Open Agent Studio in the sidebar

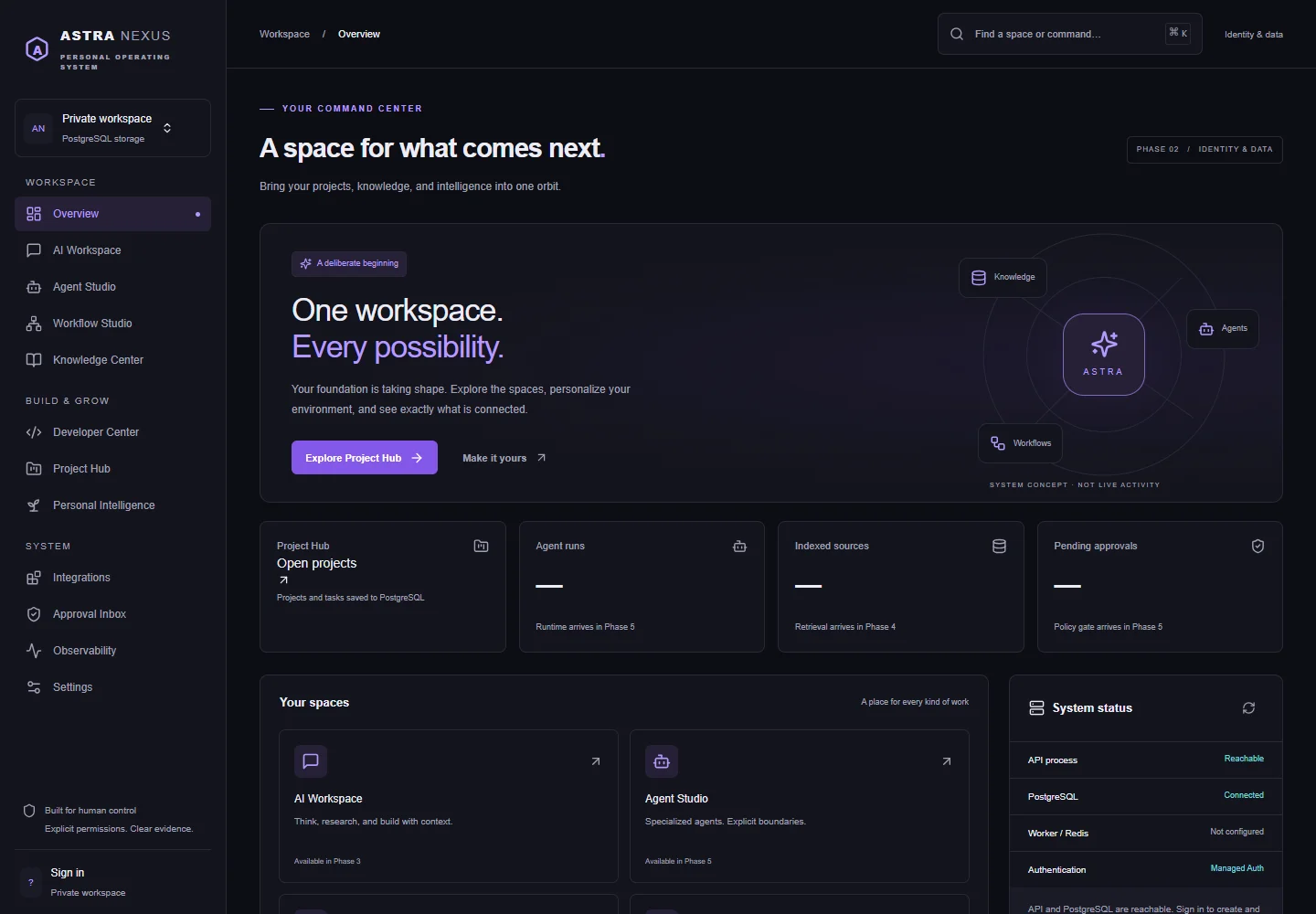[x=112, y=287]
